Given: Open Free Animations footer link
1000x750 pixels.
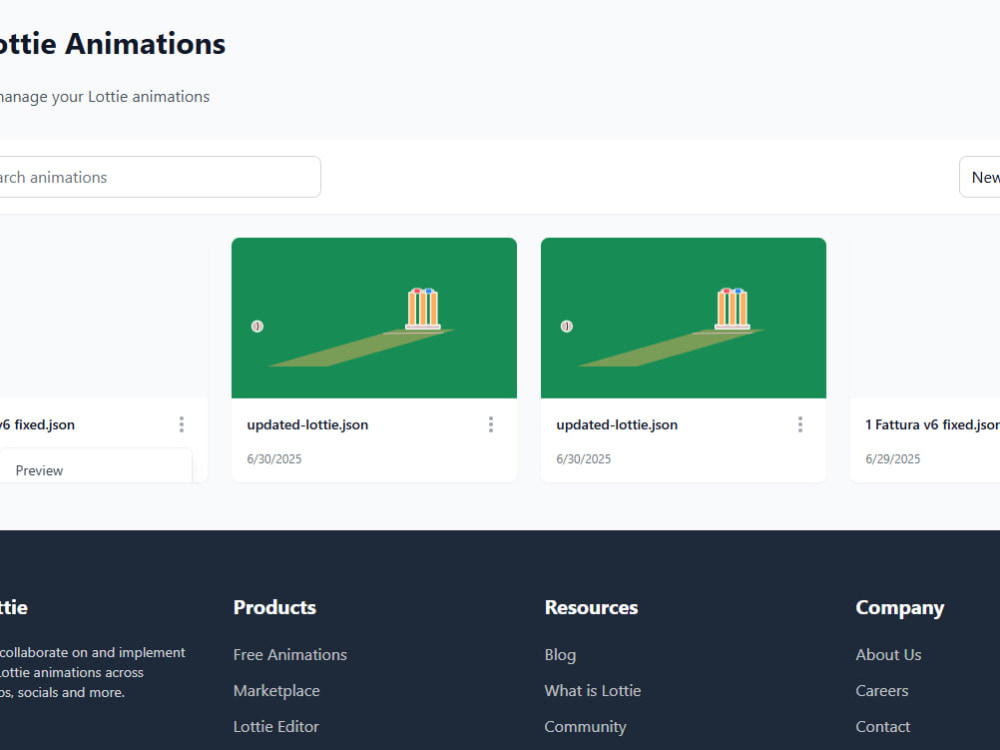Looking at the screenshot, I should pyautogui.click(x=290, y=655).
